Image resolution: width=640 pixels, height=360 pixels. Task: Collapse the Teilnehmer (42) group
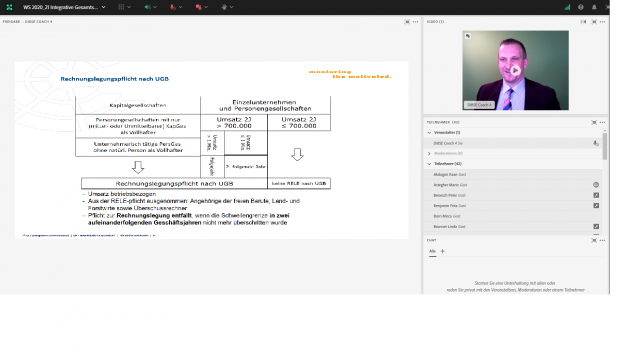click(x=429, y=164)
